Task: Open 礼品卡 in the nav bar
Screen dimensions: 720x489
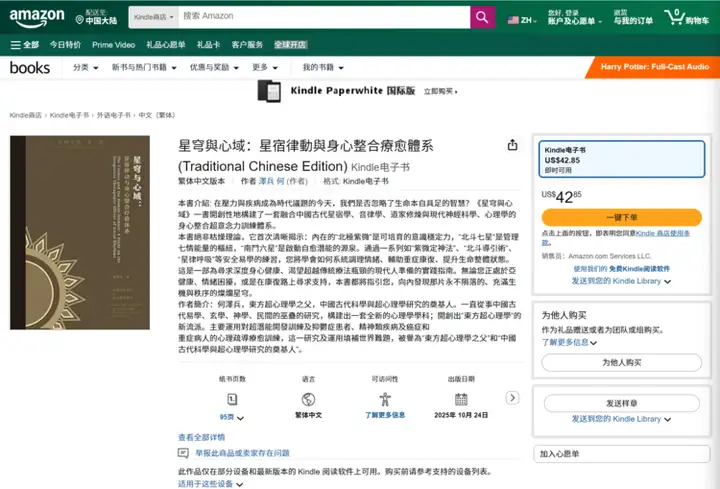Action: [x=208, y=45]
